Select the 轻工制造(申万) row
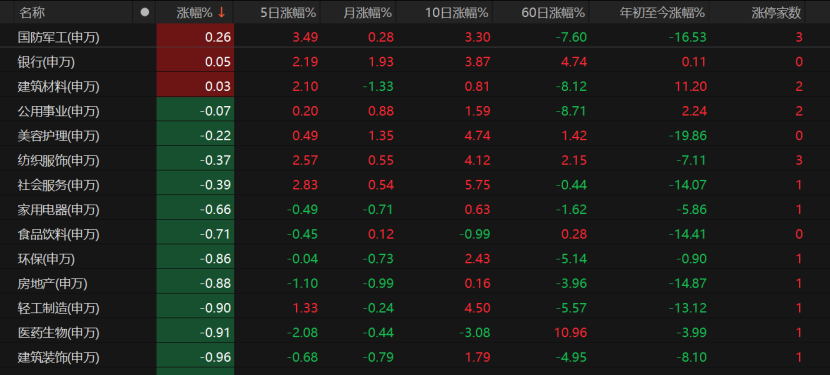830x375 pixels. pos(415,308)
